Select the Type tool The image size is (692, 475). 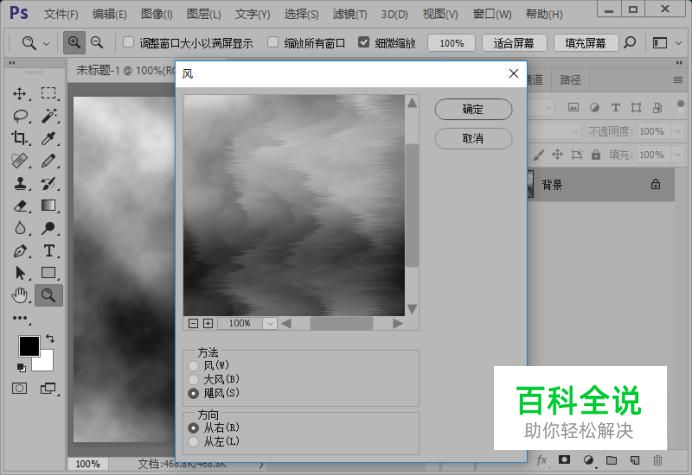[49, 251]
